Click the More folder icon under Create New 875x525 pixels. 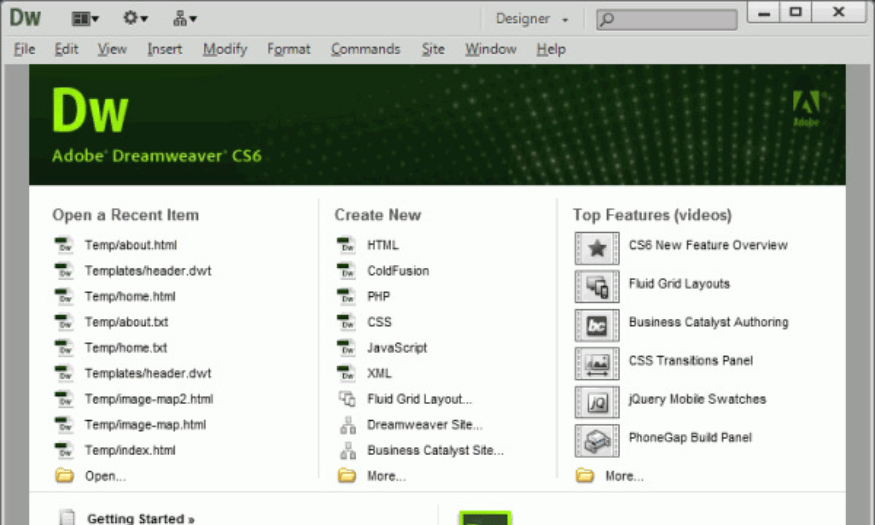347,475
